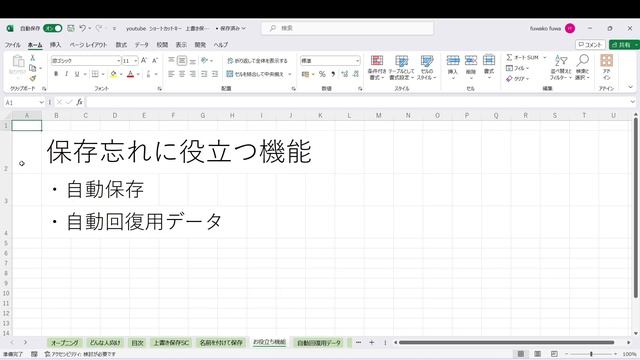The height and width of the screenshot is (360, 640).
Task: Click the Redo arrow icon
Action: pyautogui.click(x=99, y=28)
